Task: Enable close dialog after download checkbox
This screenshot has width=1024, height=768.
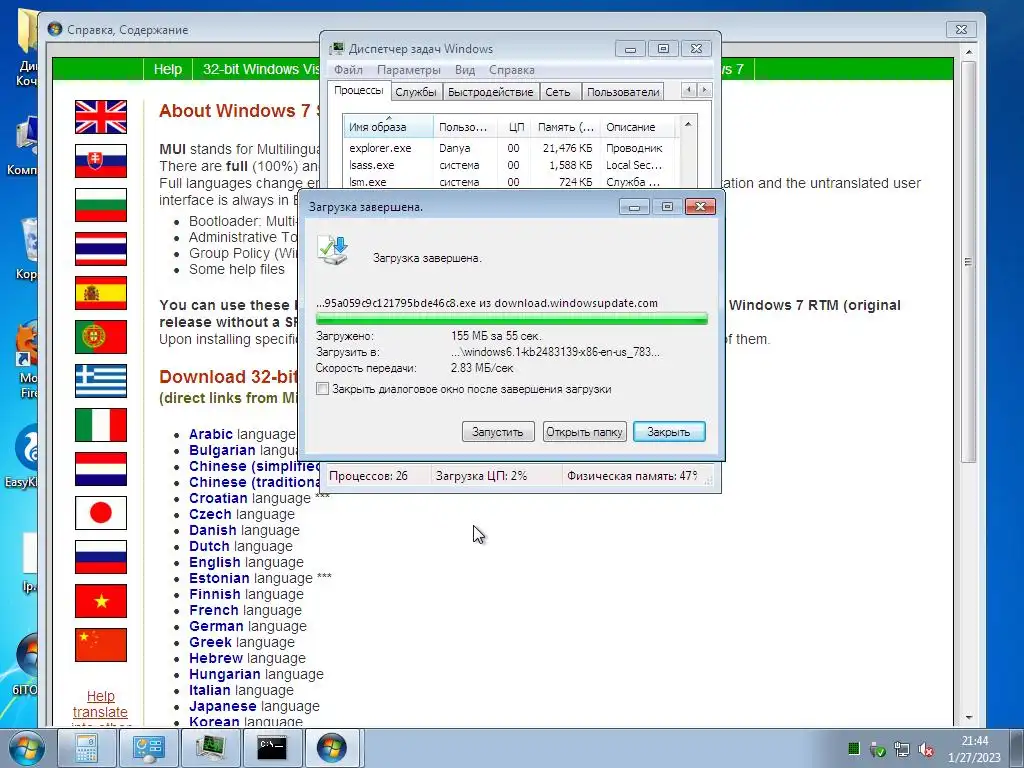Action: (322, 389)
